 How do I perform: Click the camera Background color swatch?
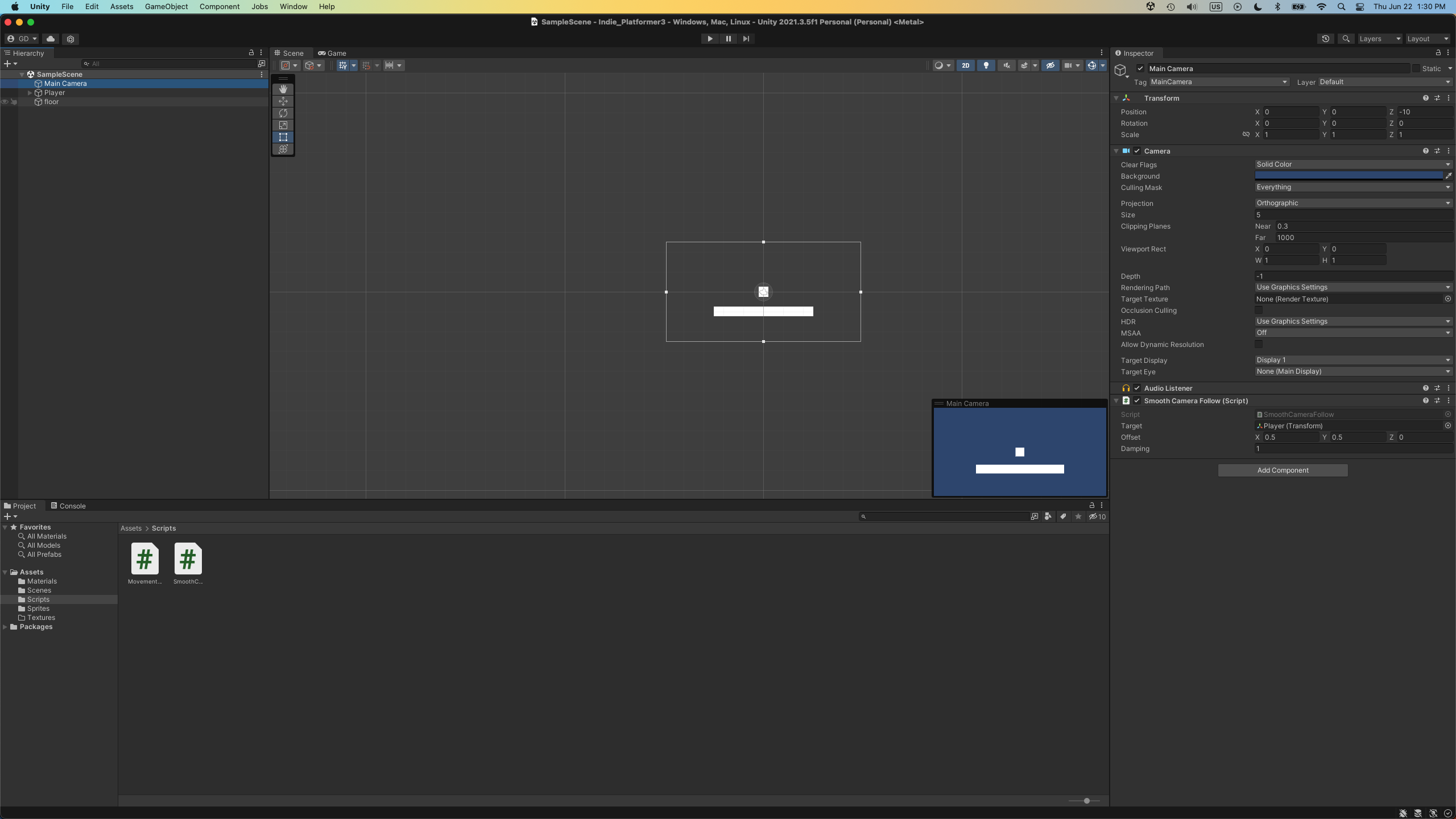click(x=1348, y=176)
